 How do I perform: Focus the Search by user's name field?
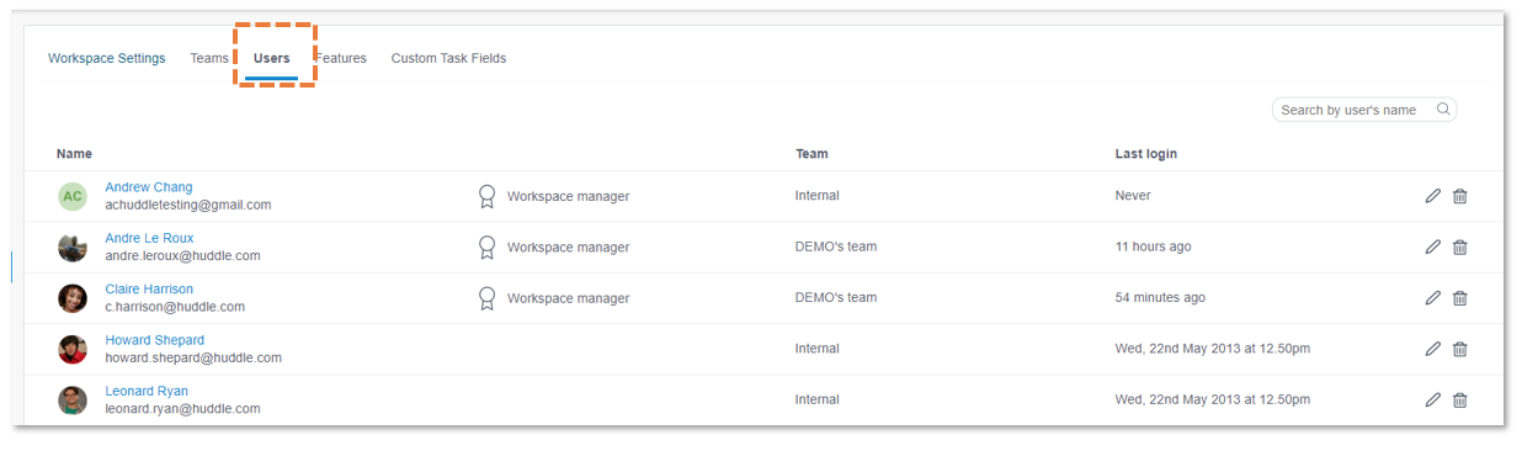click(x=1364, y=110)
